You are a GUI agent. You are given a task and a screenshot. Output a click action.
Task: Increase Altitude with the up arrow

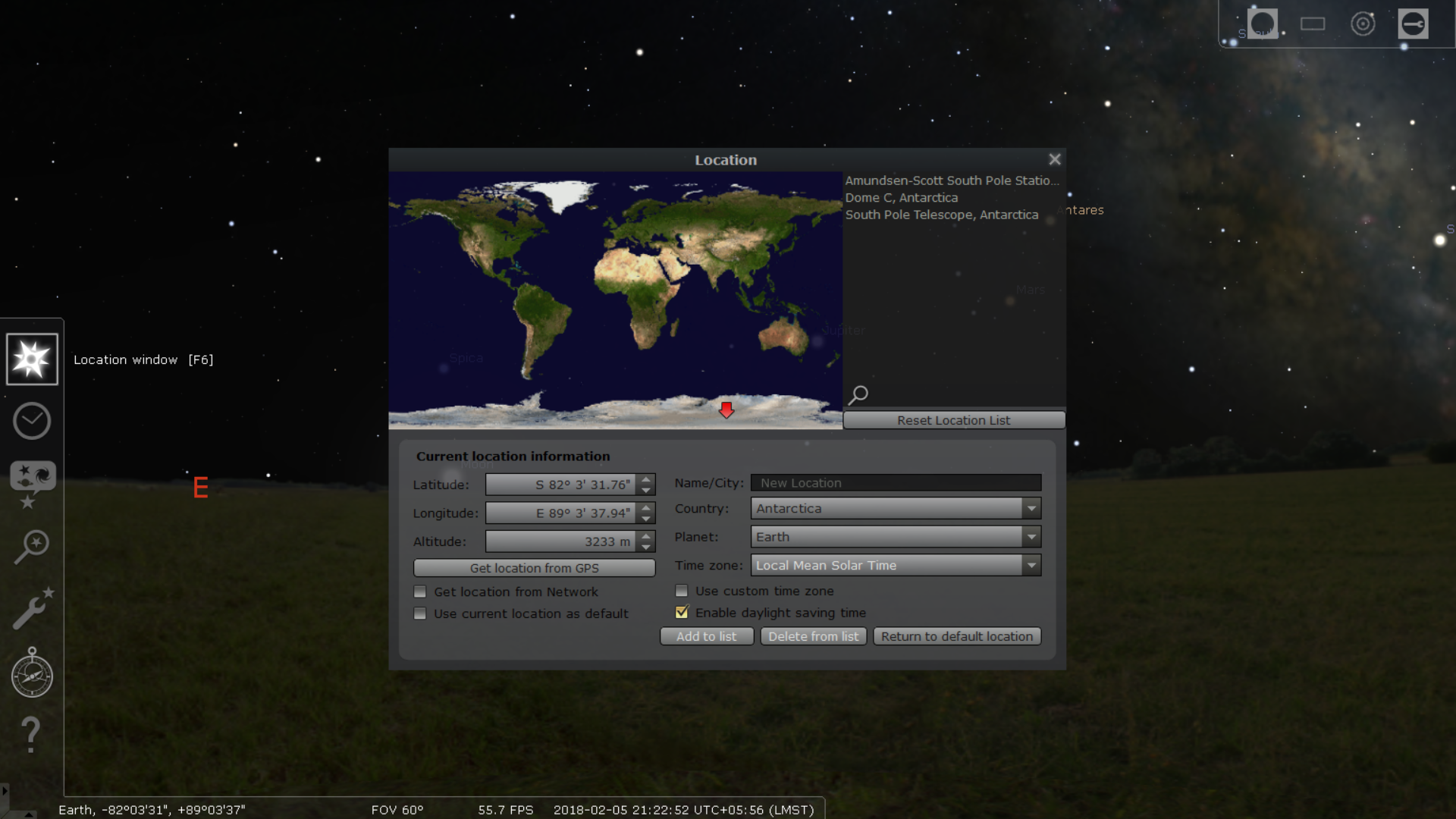coord(645,536)
